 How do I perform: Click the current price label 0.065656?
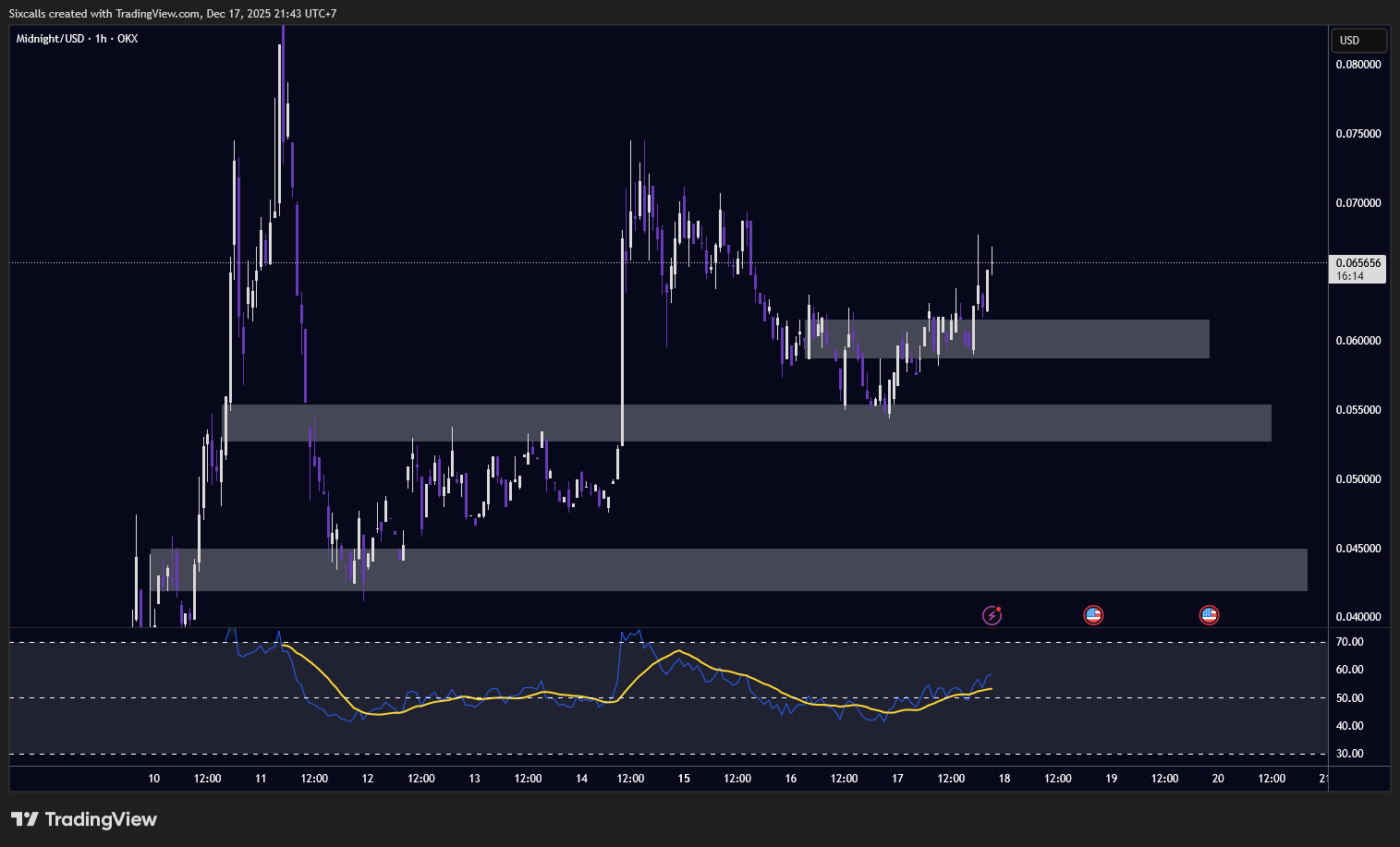pyautogui.click(x=1357, y=263)
